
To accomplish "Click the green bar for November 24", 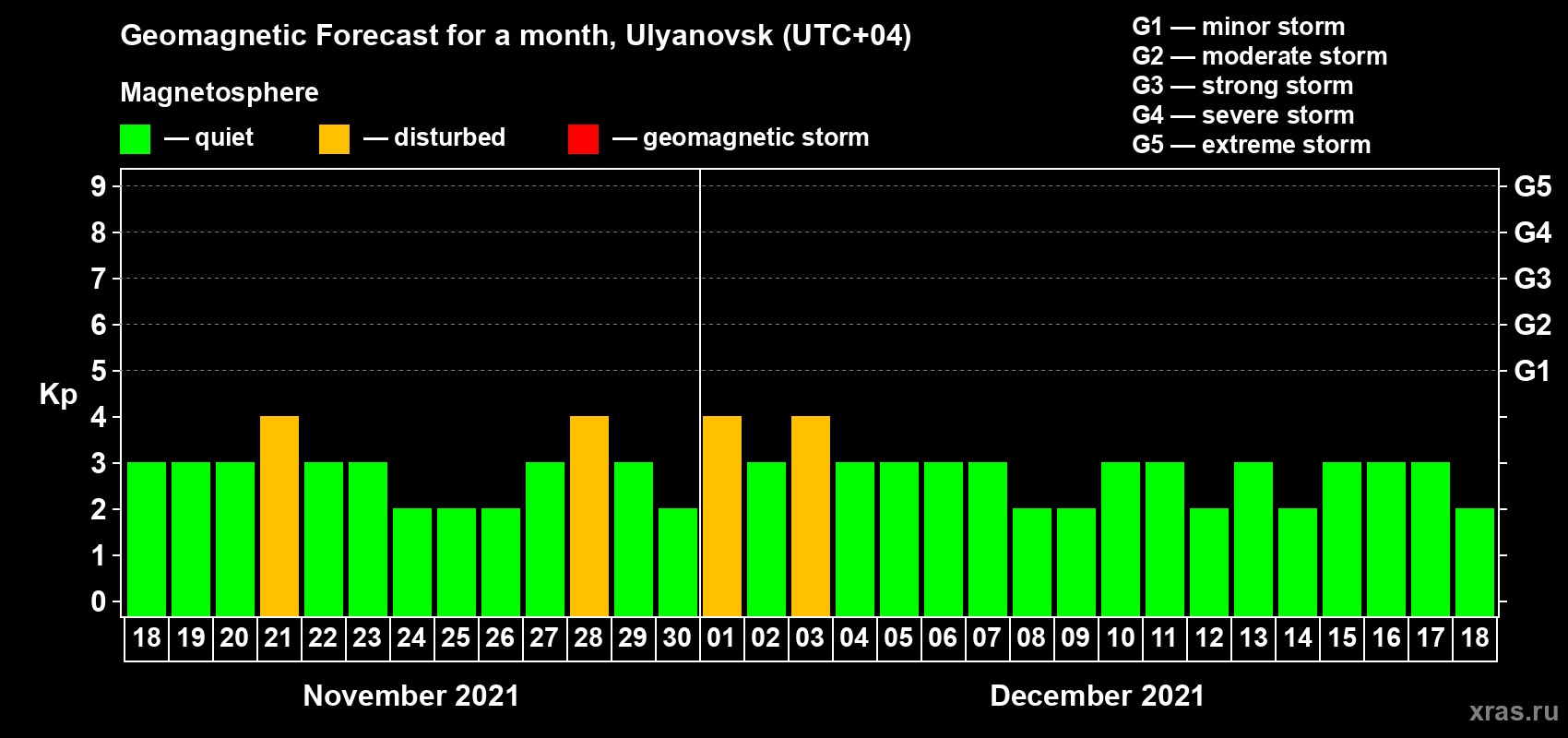I will (412, 562).
